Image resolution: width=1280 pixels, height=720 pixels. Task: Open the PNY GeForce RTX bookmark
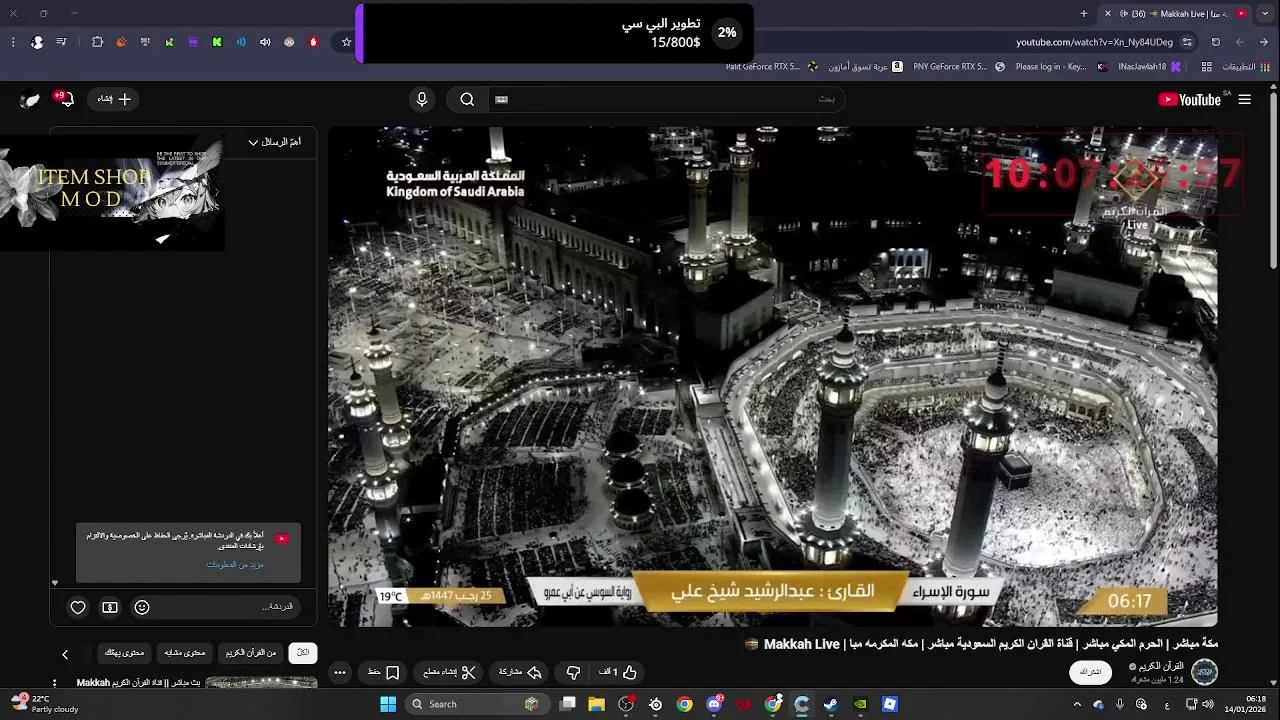pyautogui.click(x=958, y=67)
